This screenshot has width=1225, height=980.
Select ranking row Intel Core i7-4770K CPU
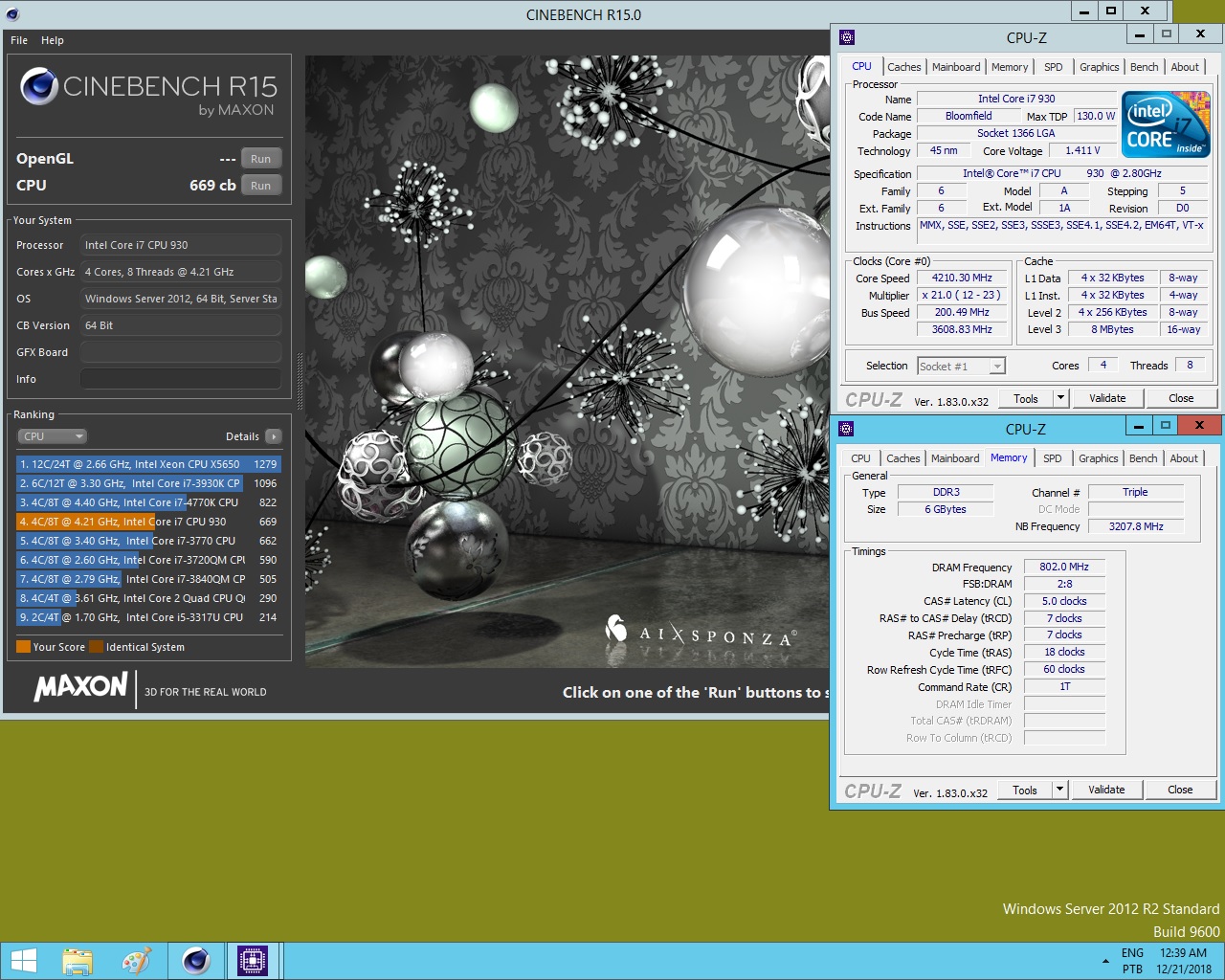click(148, 502)
